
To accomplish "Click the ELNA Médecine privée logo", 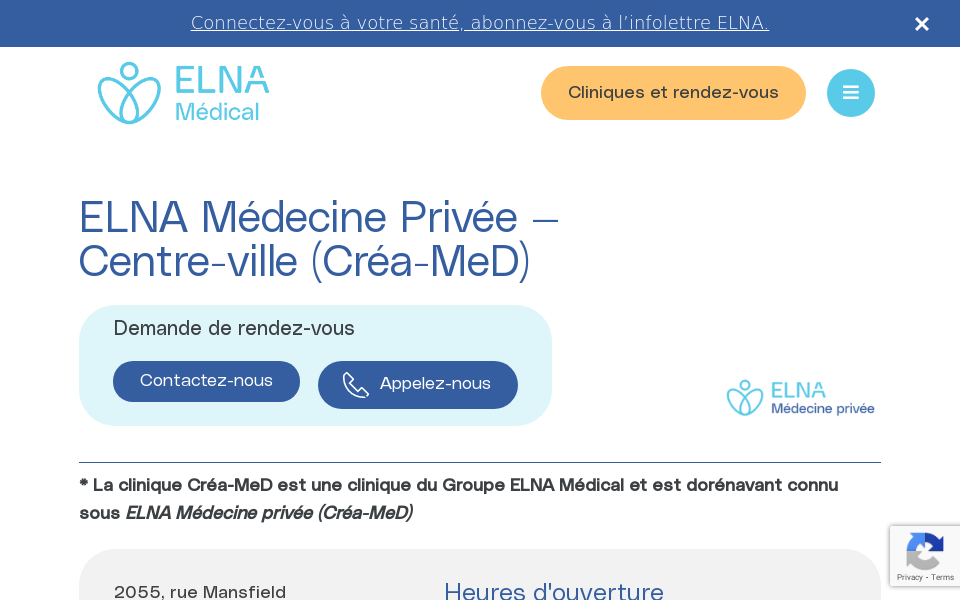I will 800,397.
